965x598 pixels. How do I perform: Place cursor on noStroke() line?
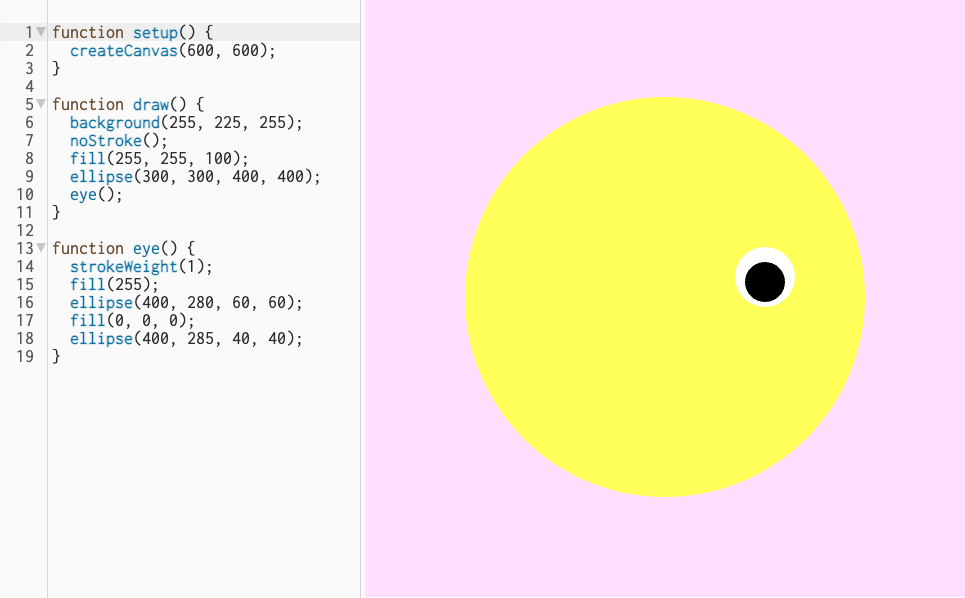click(118, 140)
